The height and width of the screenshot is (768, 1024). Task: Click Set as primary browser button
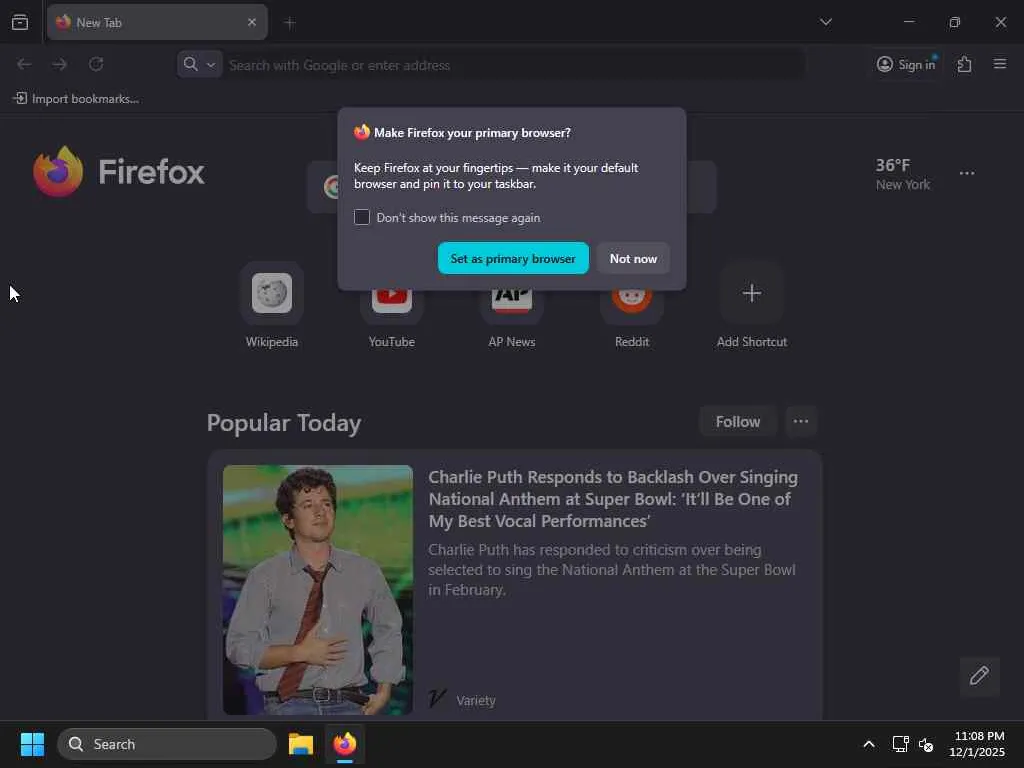tap(513, 259)
